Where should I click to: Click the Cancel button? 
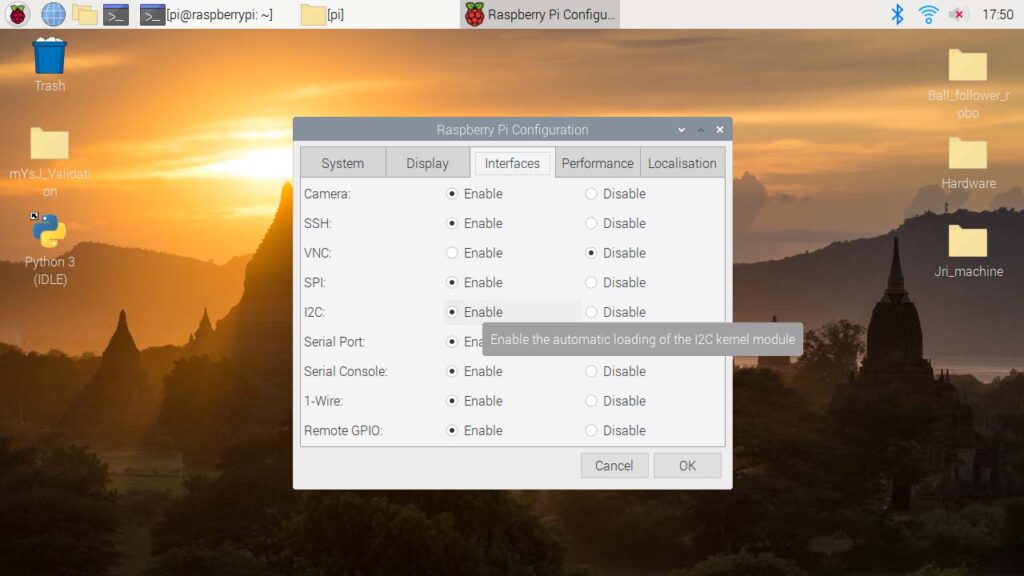(614, 466)
